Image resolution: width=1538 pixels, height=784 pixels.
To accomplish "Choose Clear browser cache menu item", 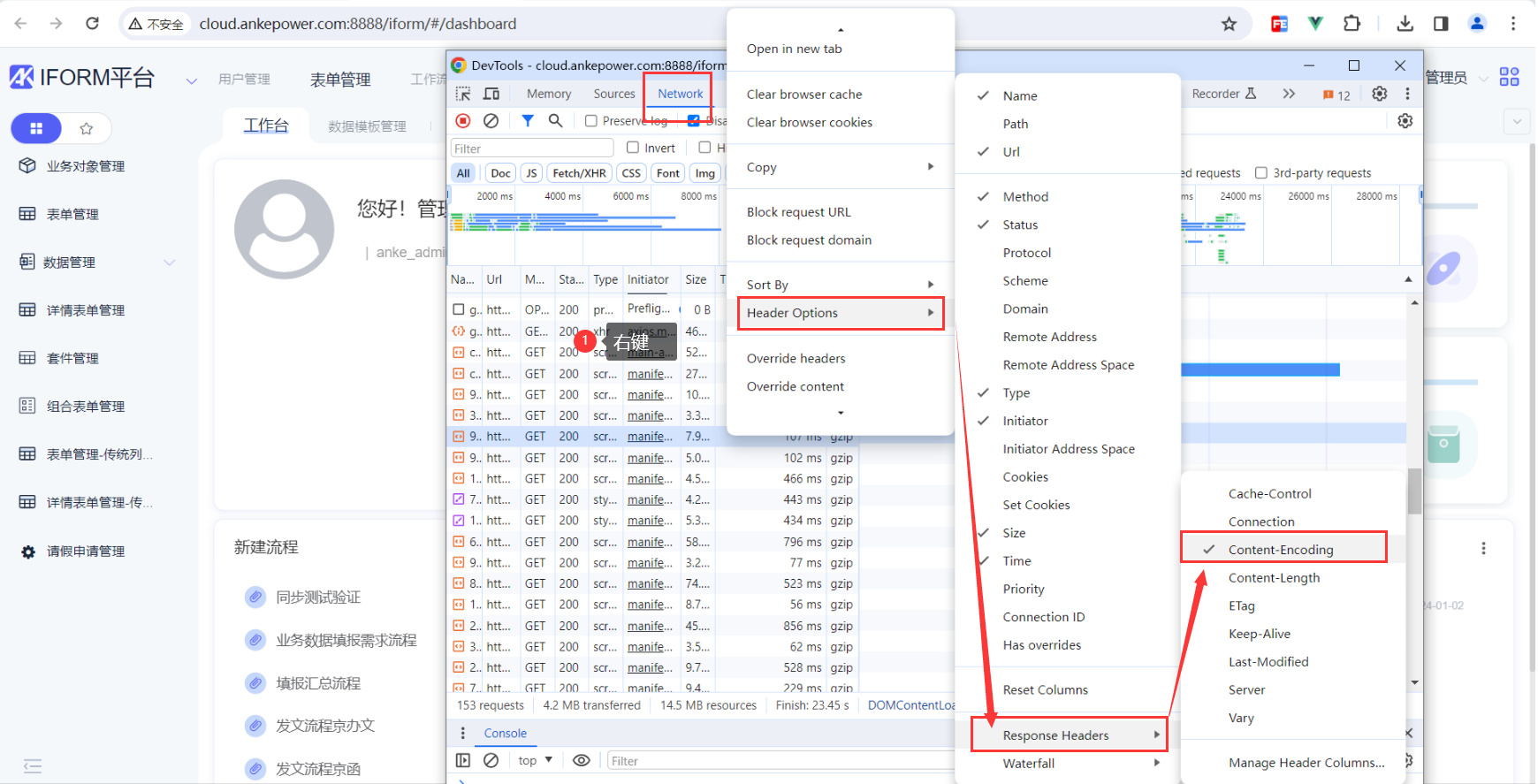I will coord(803,95).
